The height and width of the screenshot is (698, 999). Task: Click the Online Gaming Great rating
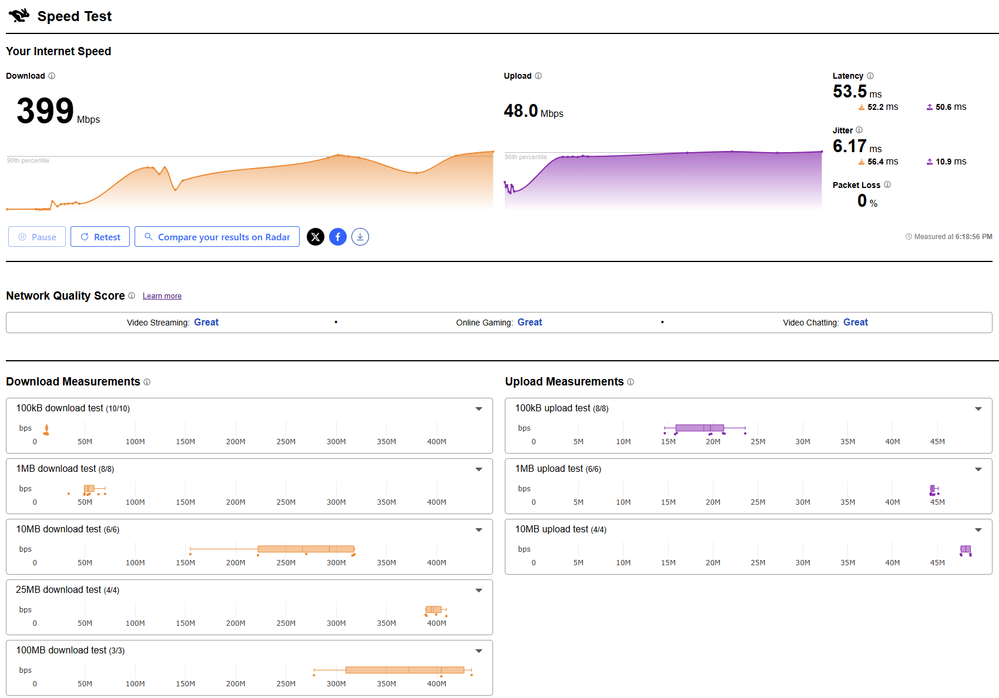pos(529,322)
